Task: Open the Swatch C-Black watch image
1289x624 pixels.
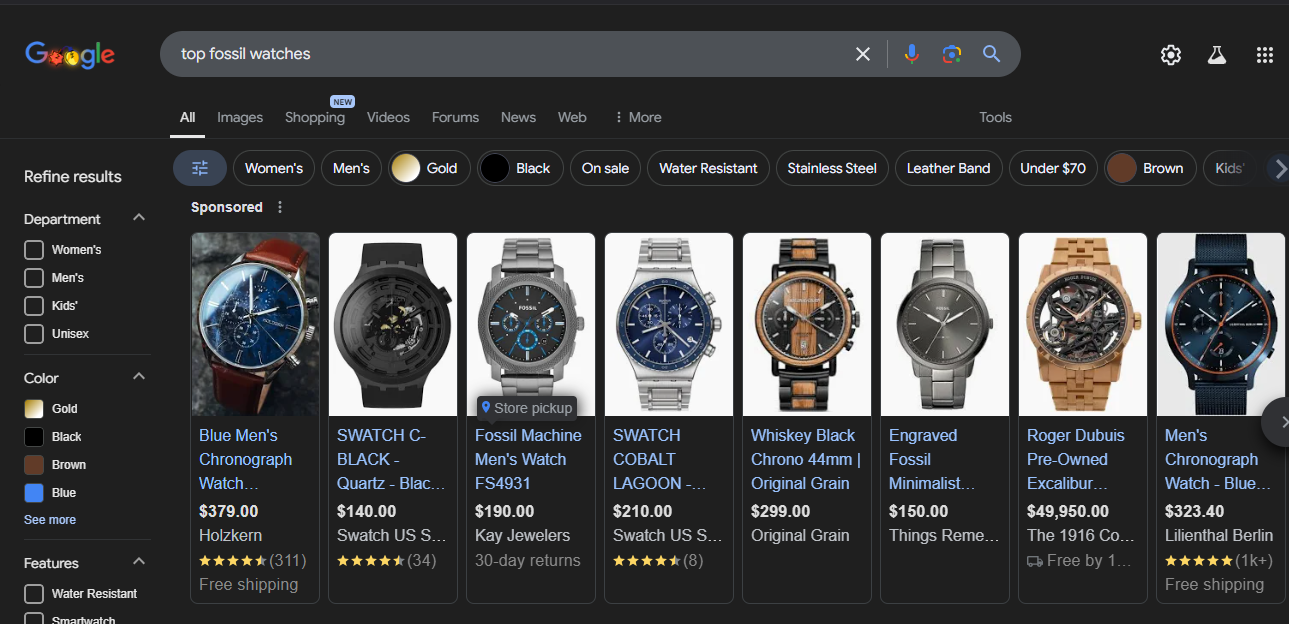Action: pyautogui.click(x=393, y=324)
